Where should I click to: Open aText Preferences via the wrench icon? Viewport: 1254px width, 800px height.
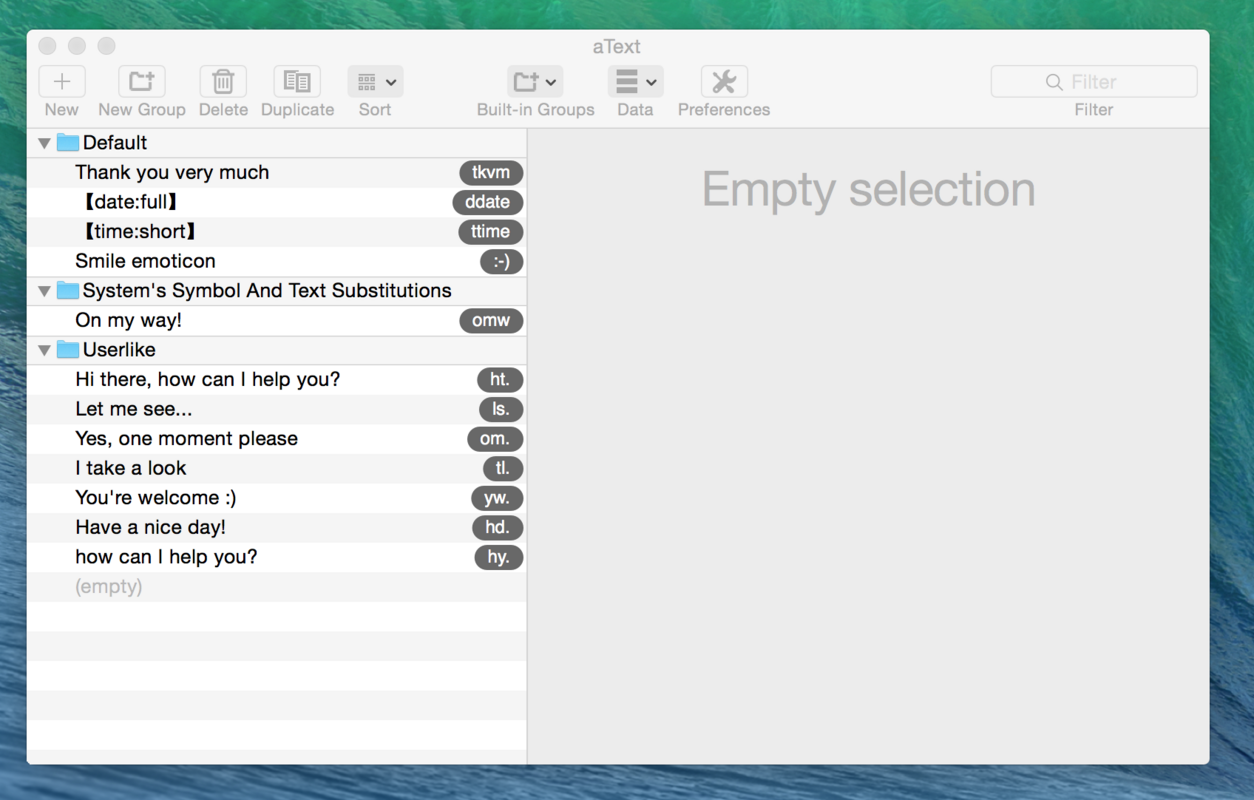tap(722, 82)
